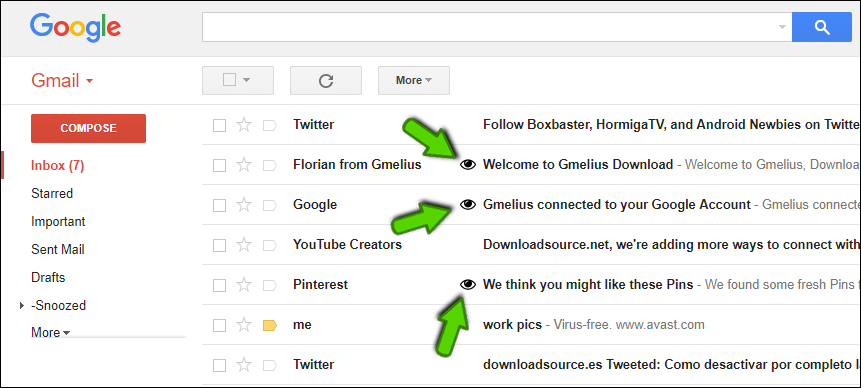Open the Starred folder
Screen dimensions: 861x388
point(52,193)
